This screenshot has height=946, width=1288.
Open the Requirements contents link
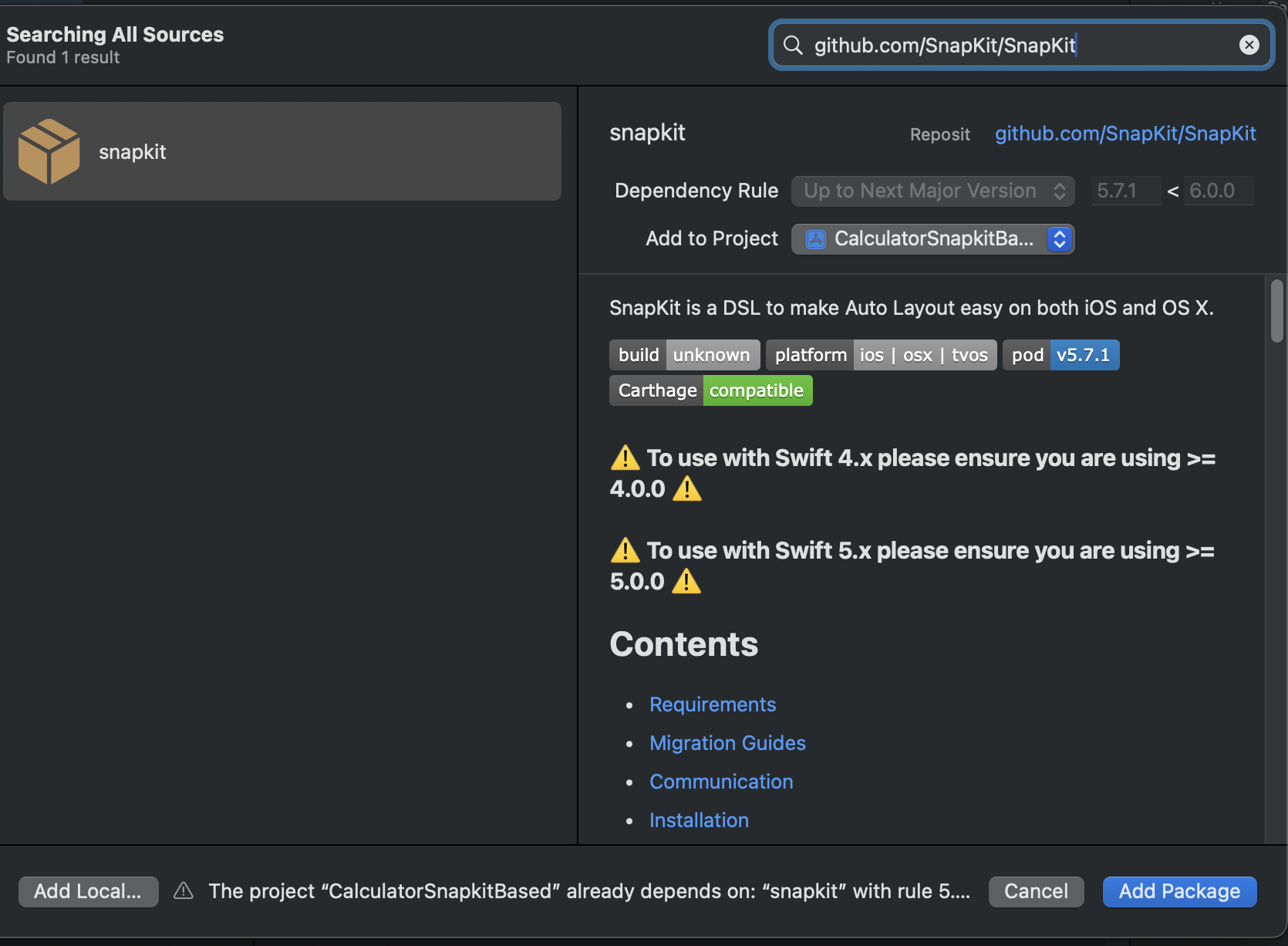tap(713, 704)
